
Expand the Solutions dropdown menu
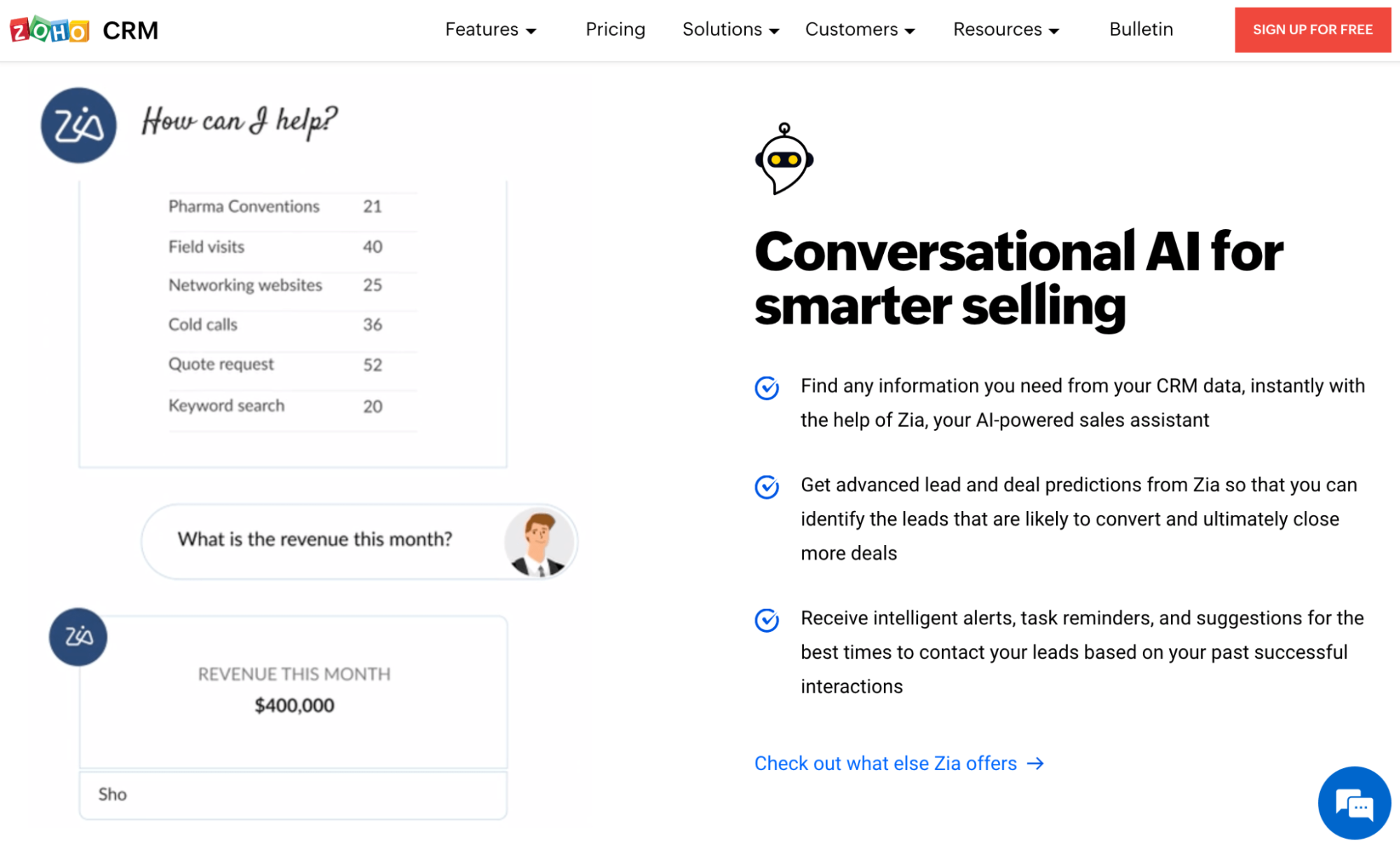(x=731, y=29)
